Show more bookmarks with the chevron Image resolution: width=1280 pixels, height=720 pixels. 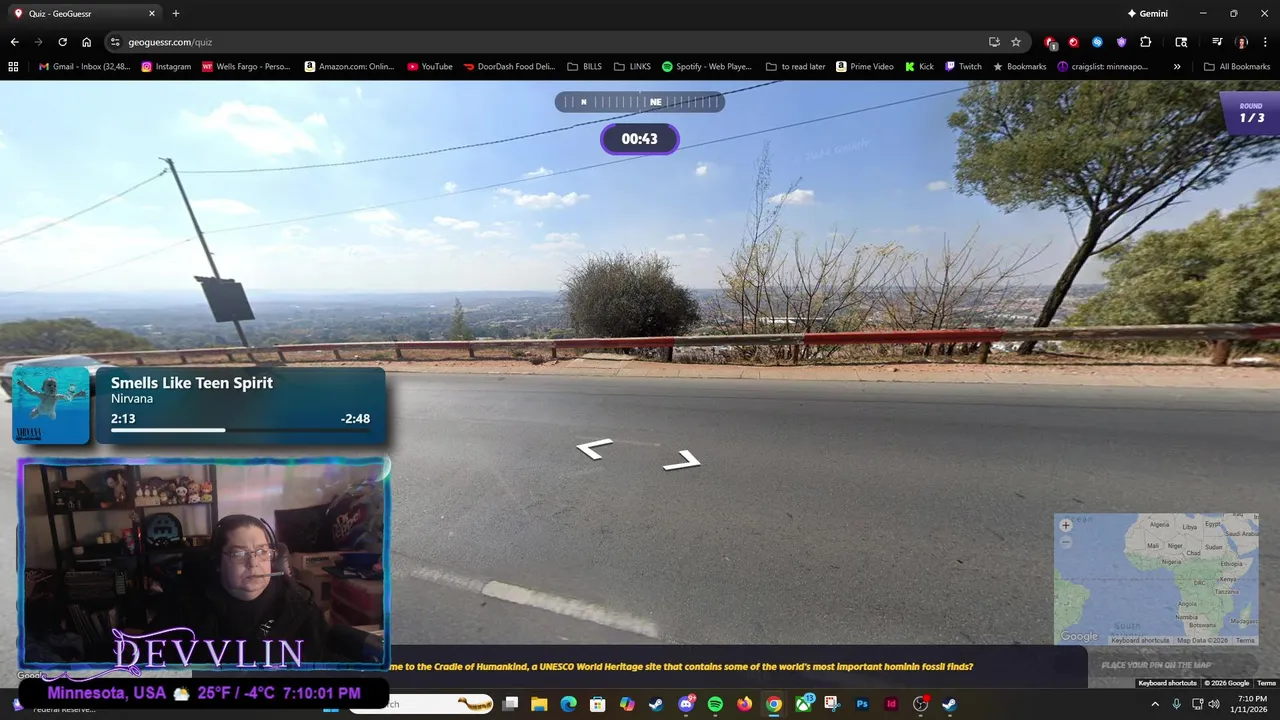1177,67
